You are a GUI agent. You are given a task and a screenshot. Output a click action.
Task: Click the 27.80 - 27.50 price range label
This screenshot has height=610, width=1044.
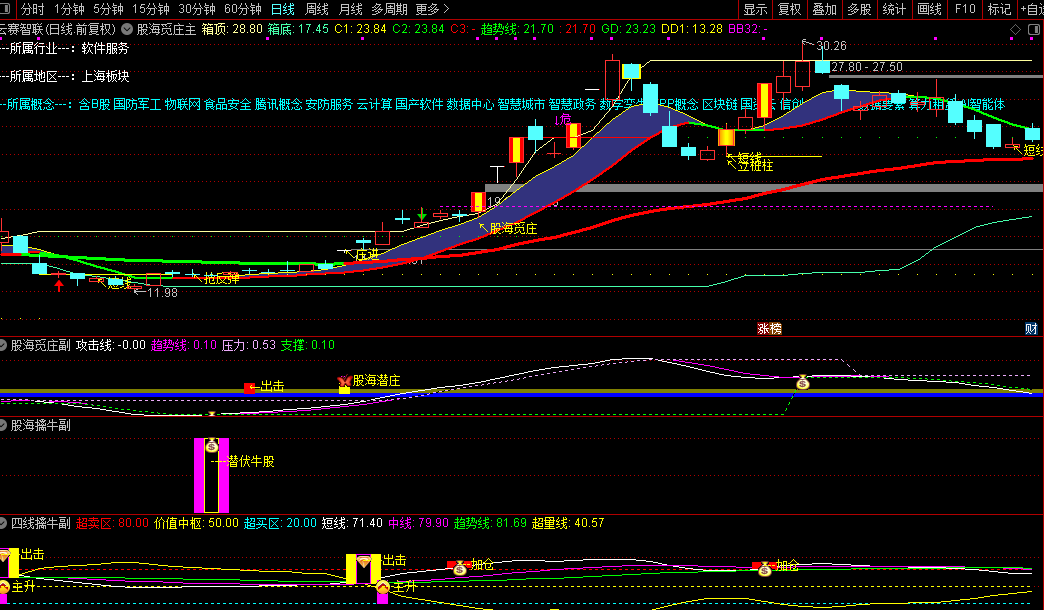(867, 67)
